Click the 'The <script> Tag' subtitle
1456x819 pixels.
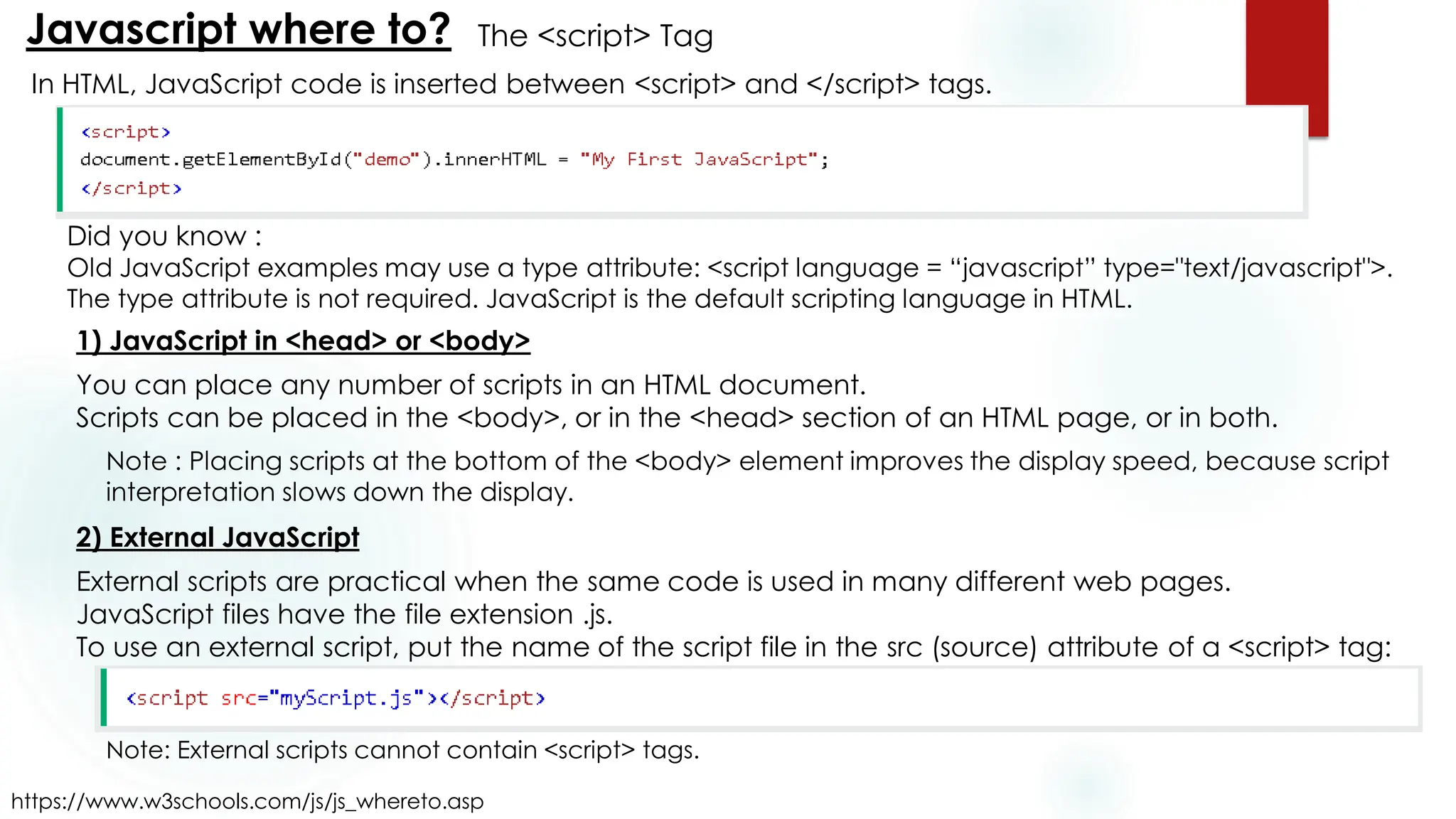pyautogui.click(x=595, y=36)
